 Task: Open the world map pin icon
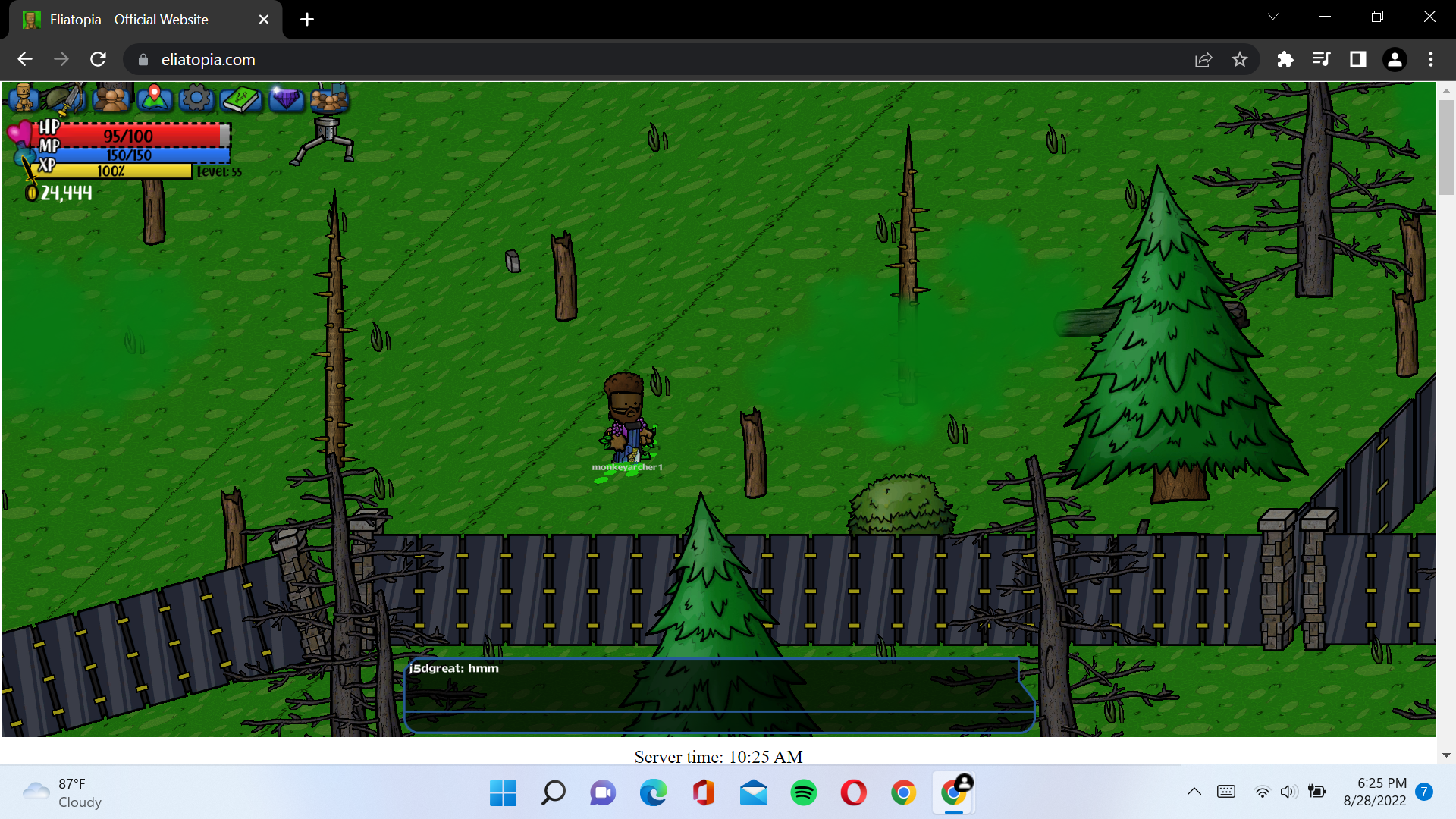(155, 98)
